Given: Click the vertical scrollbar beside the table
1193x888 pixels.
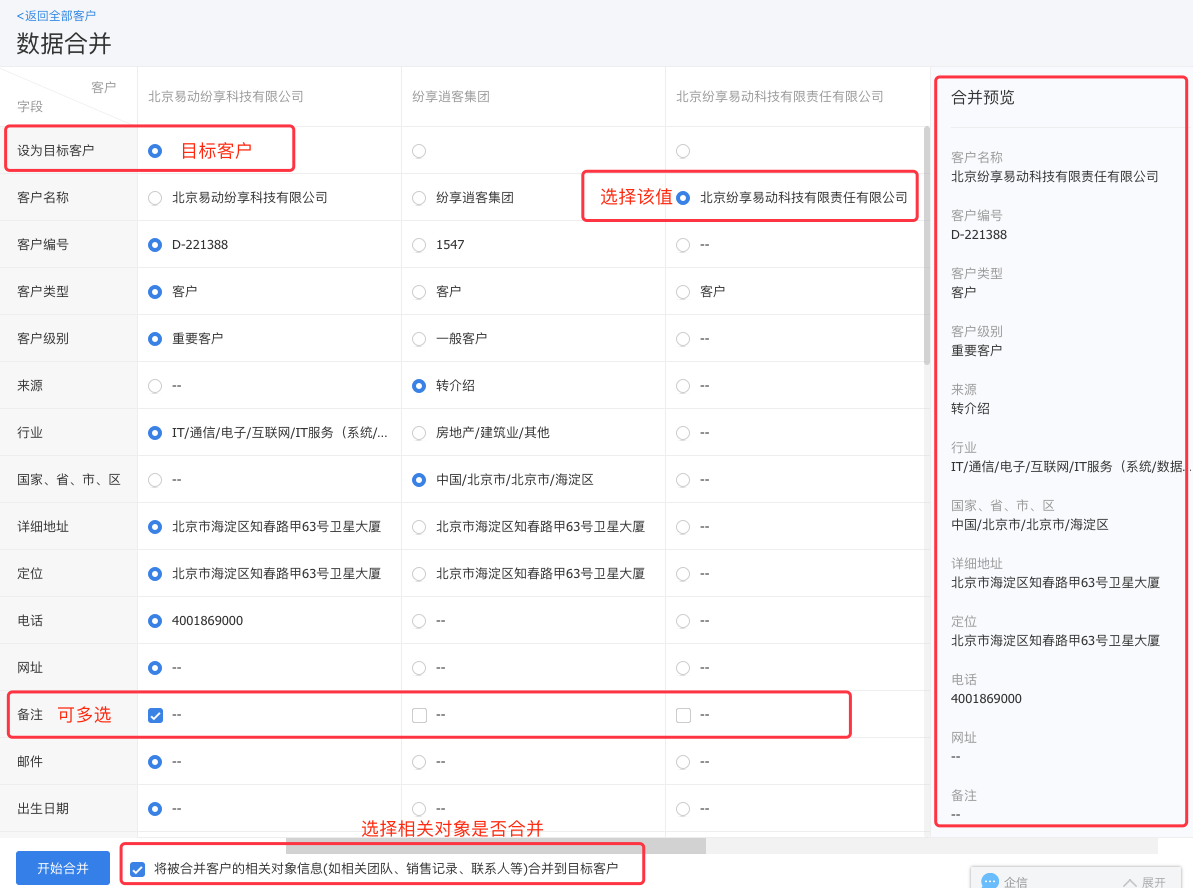Looking at the screenshot, I should click(x=926, y=245).
